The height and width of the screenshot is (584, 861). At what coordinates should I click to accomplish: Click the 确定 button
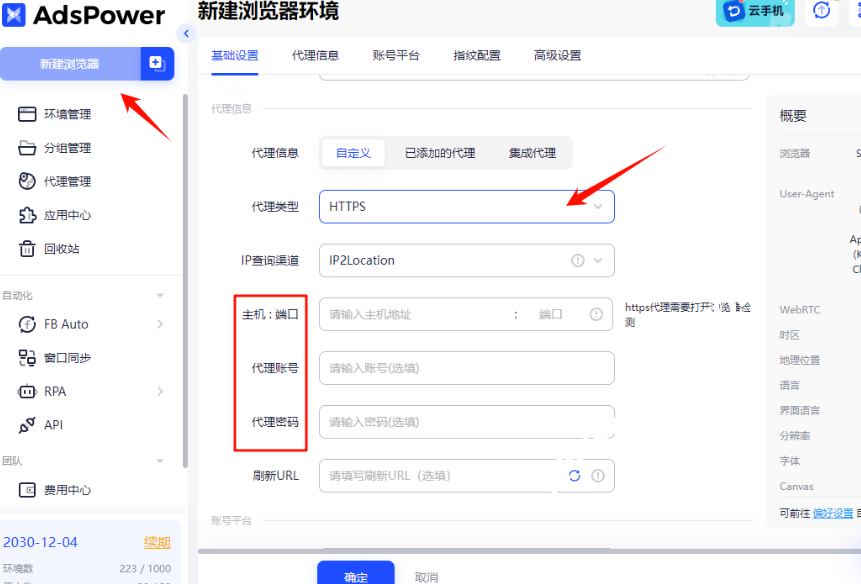(x=355, y=576)
